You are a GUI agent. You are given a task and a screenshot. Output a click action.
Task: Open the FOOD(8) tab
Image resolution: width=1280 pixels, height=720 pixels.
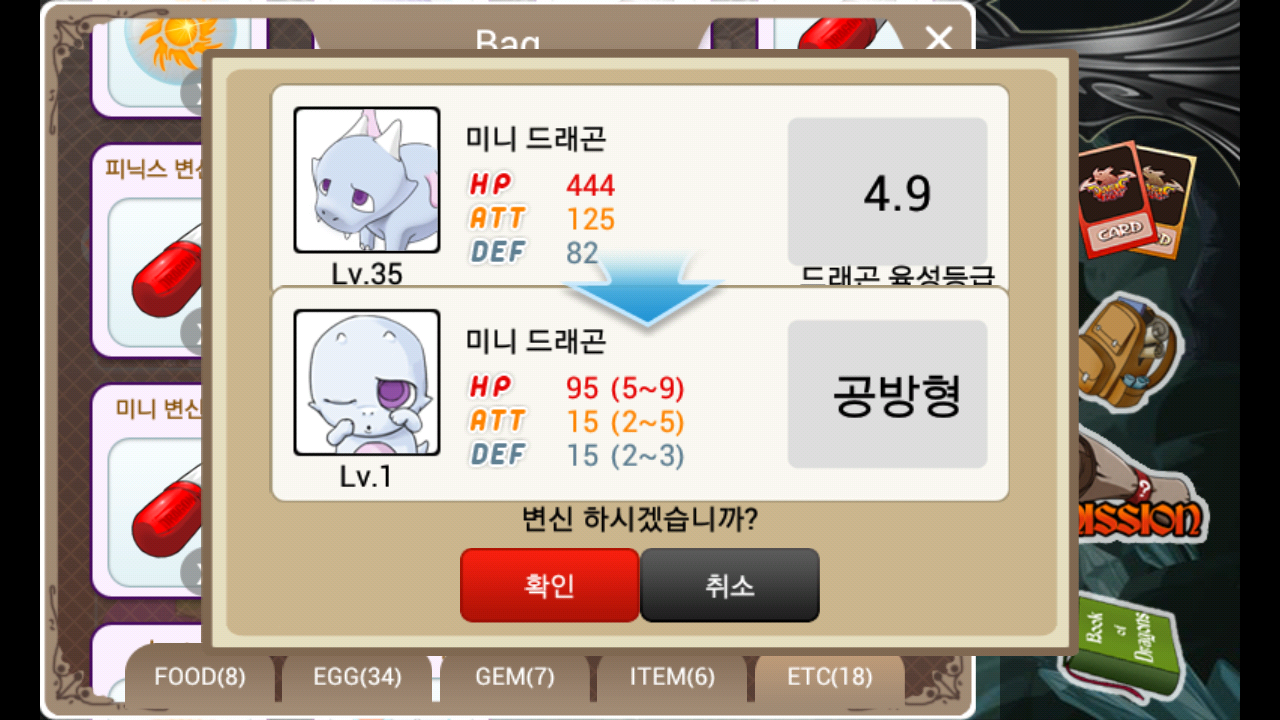[x=200, y=677]
